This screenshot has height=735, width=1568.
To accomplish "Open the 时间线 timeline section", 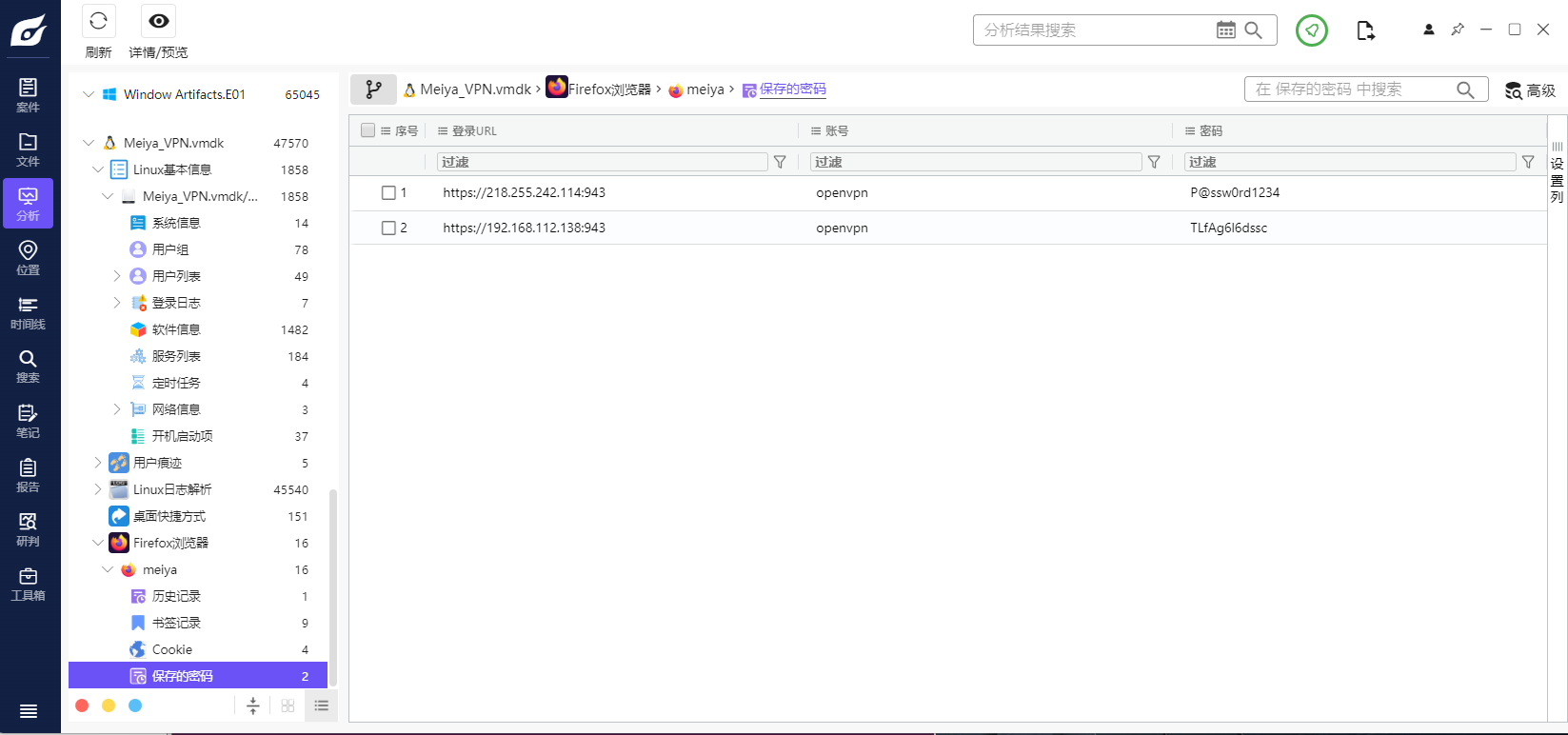I will tap(28, 312).
